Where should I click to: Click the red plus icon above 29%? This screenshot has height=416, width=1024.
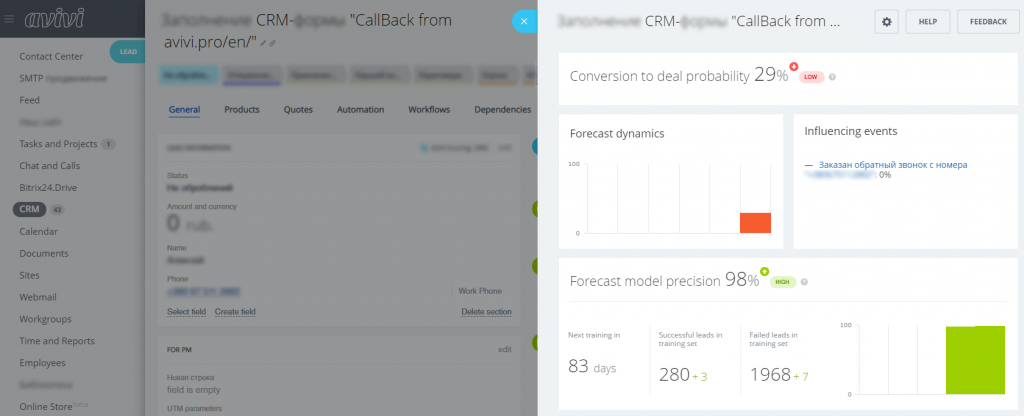(794, 67)
